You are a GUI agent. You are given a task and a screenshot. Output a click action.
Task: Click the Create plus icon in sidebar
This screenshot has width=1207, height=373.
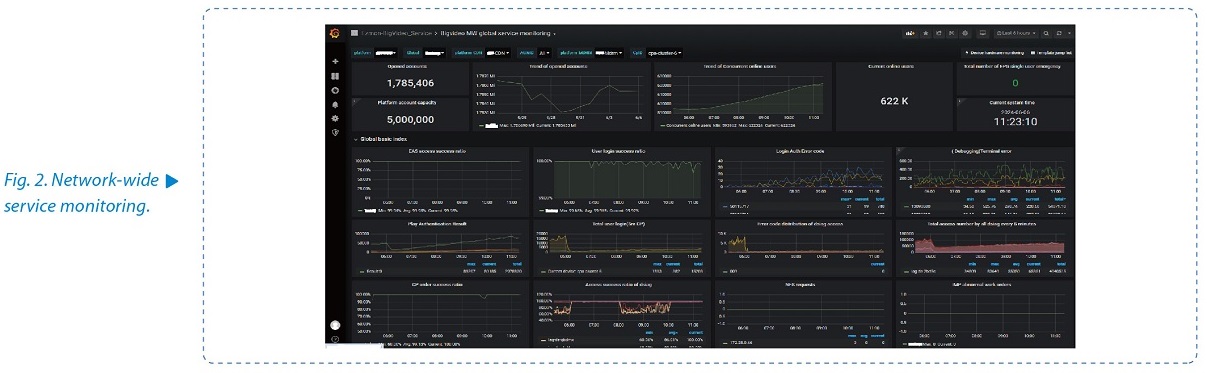click(336, 61)
